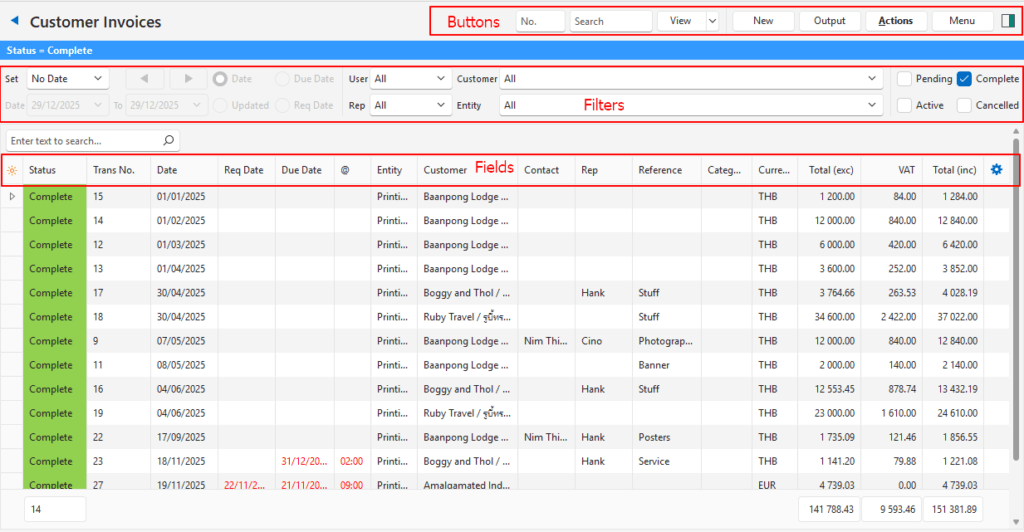Screen dimensions: 1024x532
Task: Open the Menu button
Action: (x=962, y=21)
